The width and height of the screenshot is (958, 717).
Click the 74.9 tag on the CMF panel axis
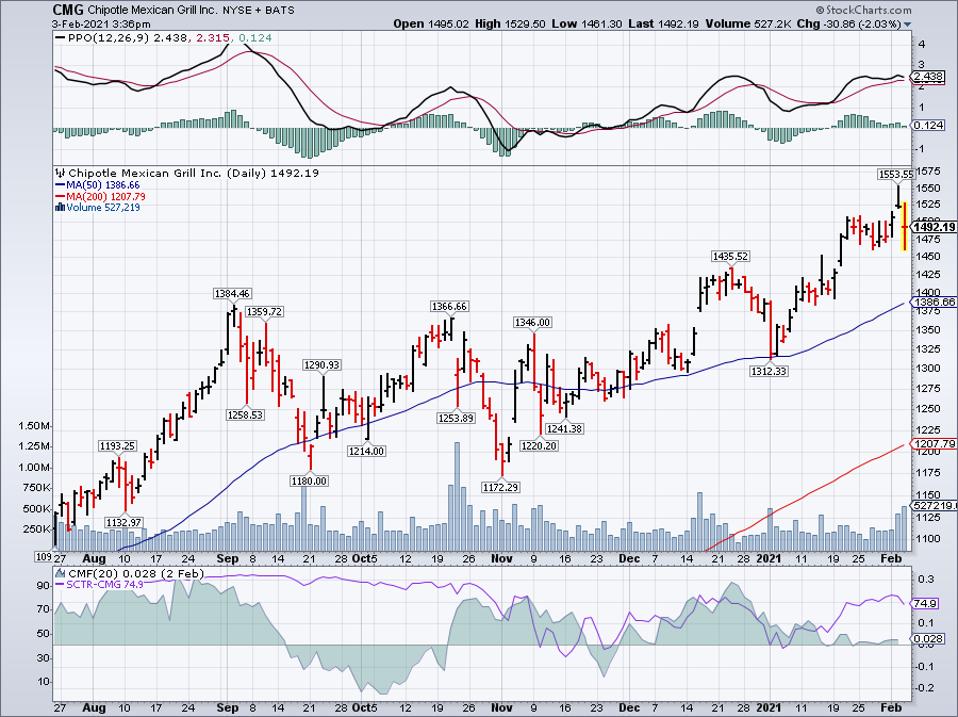pyautogui.click(x=925, y=603)
